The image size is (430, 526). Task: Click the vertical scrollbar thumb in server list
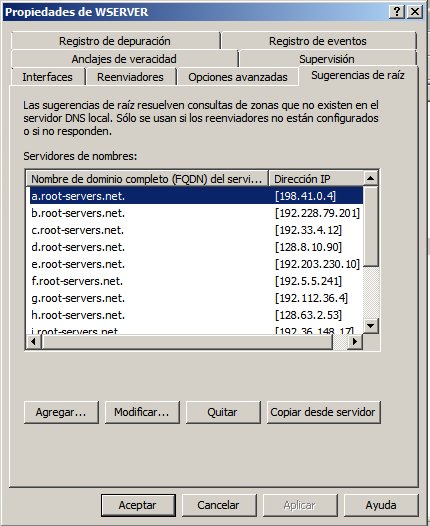(371, 226)
